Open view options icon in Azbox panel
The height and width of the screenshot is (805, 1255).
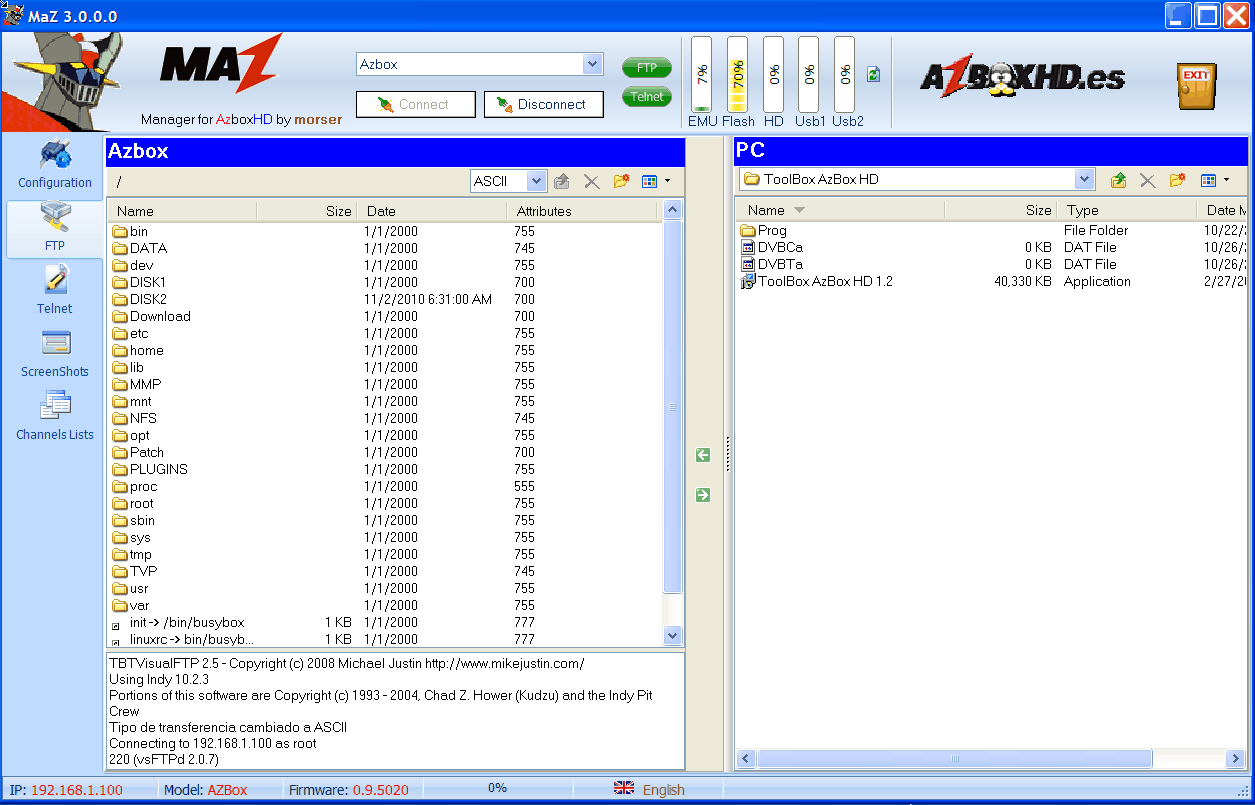pos(650,181)
